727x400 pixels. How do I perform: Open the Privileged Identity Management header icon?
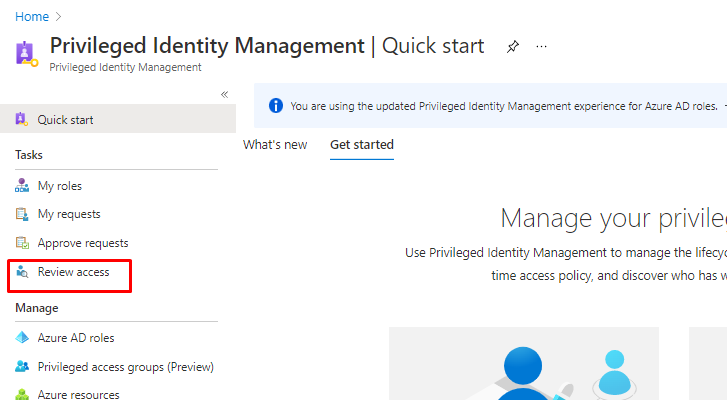25,52
